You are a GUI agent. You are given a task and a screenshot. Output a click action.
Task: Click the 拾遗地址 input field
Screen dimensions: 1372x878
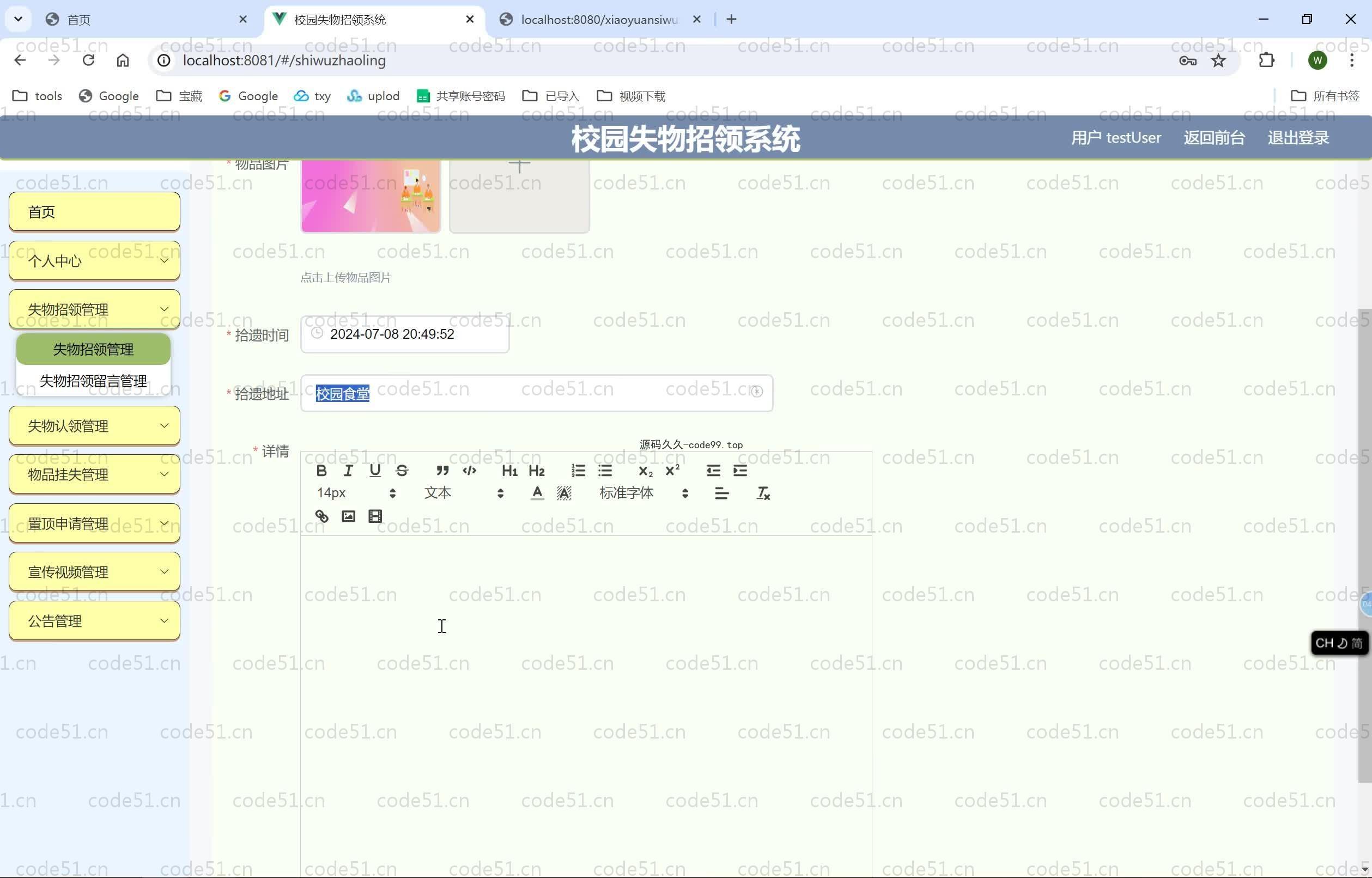coord(537,393)
